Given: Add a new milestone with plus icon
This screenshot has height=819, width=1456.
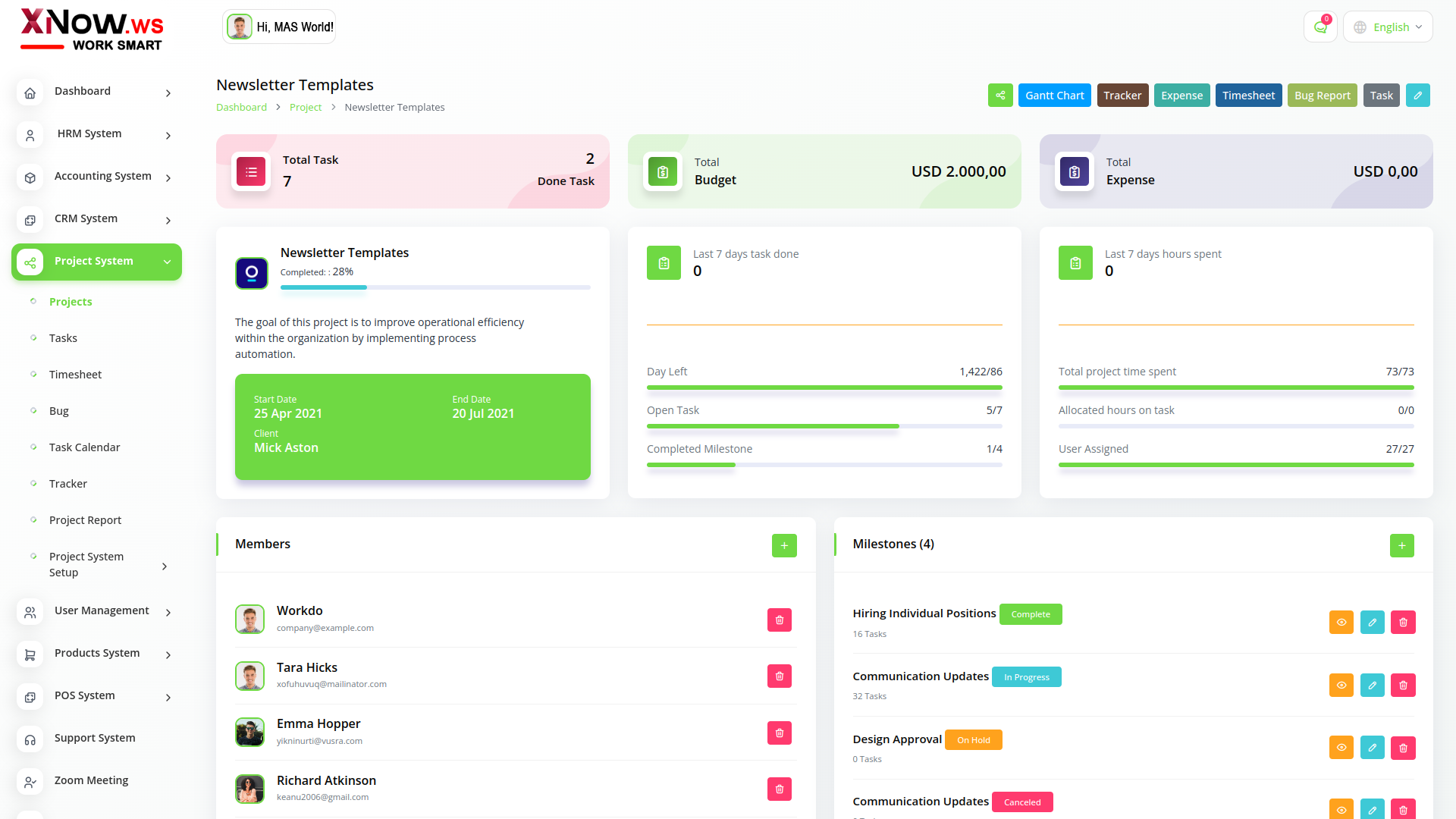Looking at the screenshot, I should pos(1401,545).
